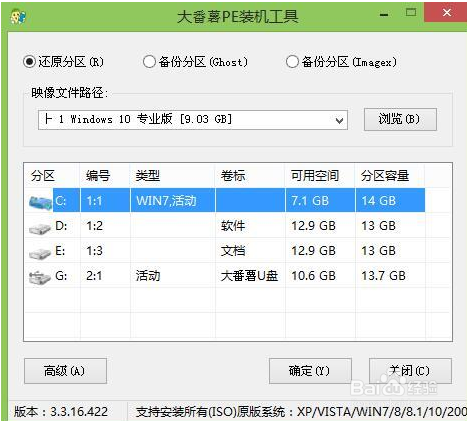Click the 关闭 (C) button
The image size is (467, 421).
pos(410,371)
